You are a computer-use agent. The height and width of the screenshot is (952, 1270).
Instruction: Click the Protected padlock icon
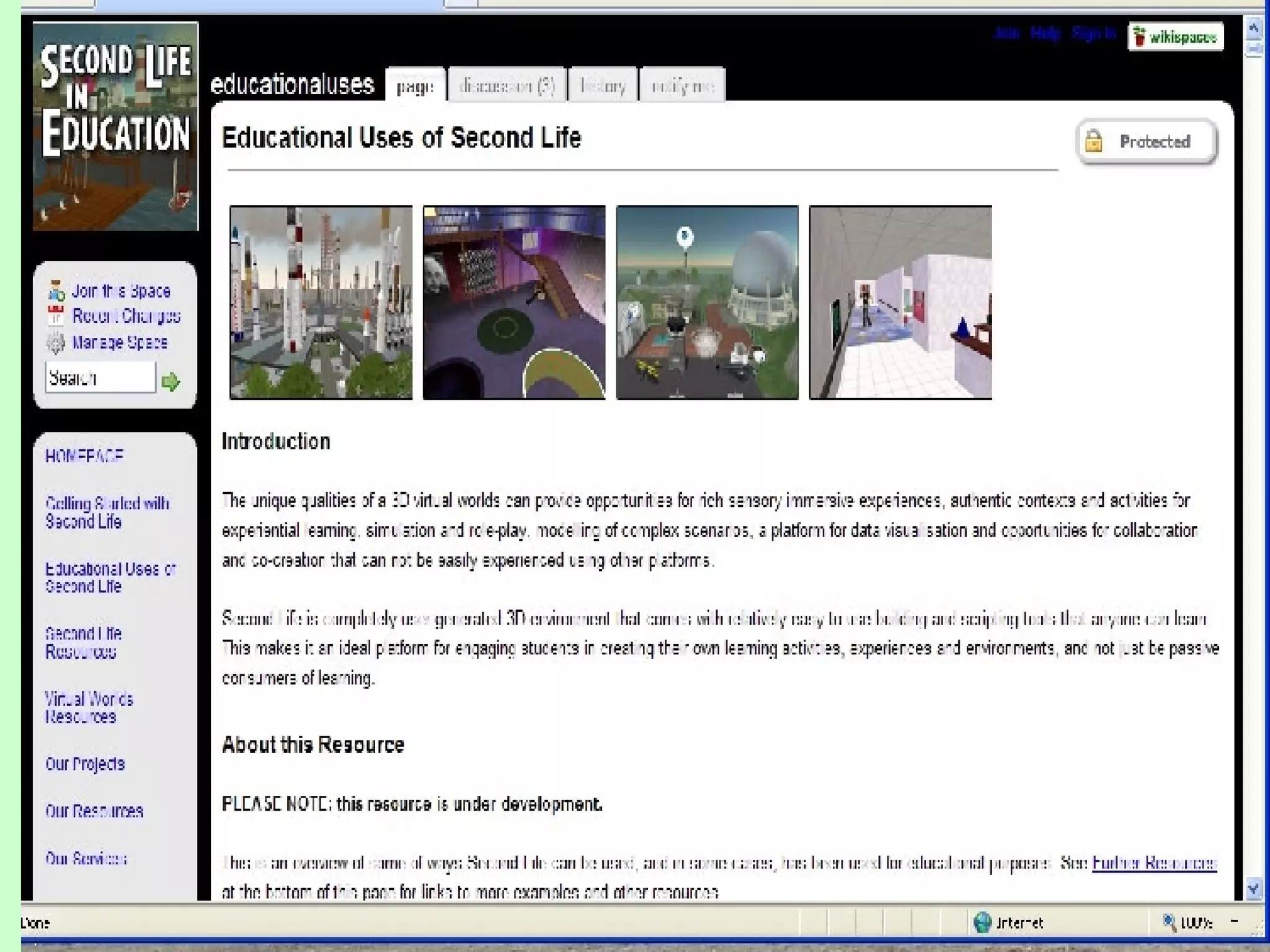(1094, 141)
